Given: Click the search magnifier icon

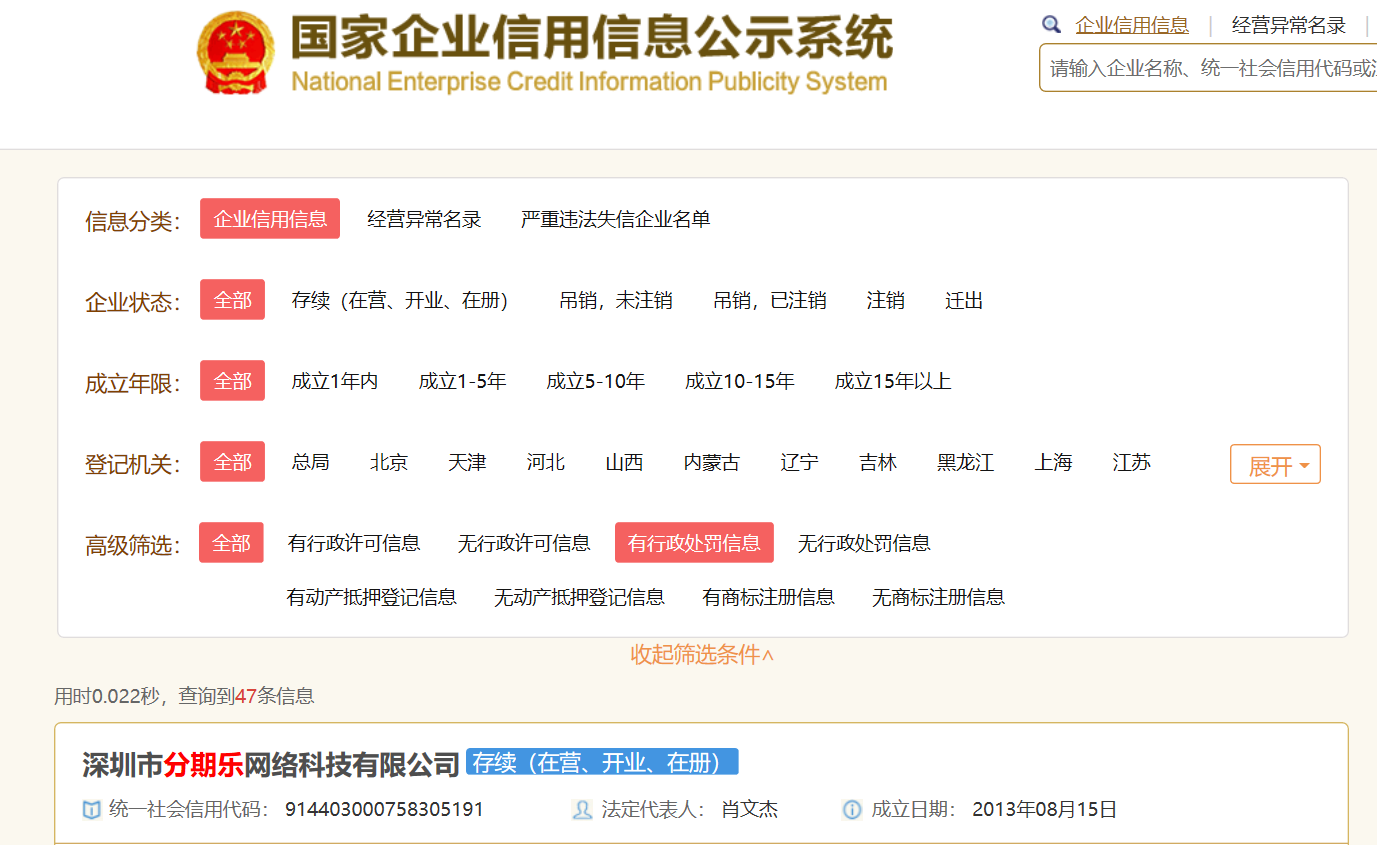Looking at the screenshot, I should click(1051, 23).
